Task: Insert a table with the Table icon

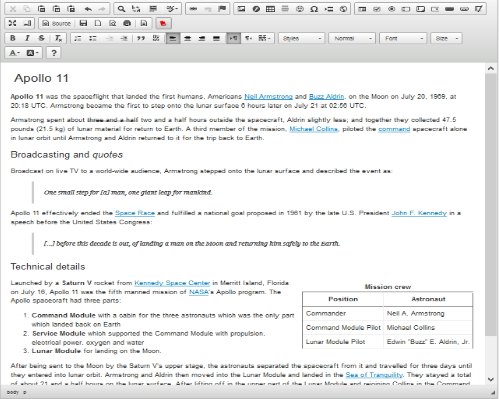Action: 270,9
